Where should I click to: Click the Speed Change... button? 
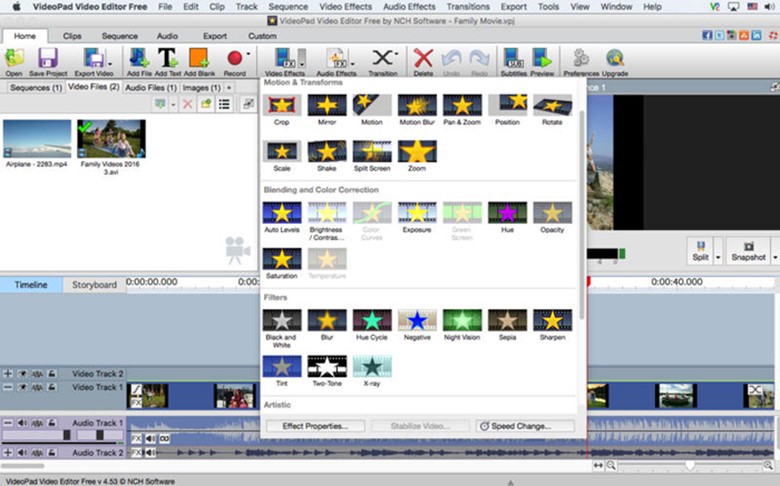click(x=525, y=426)
